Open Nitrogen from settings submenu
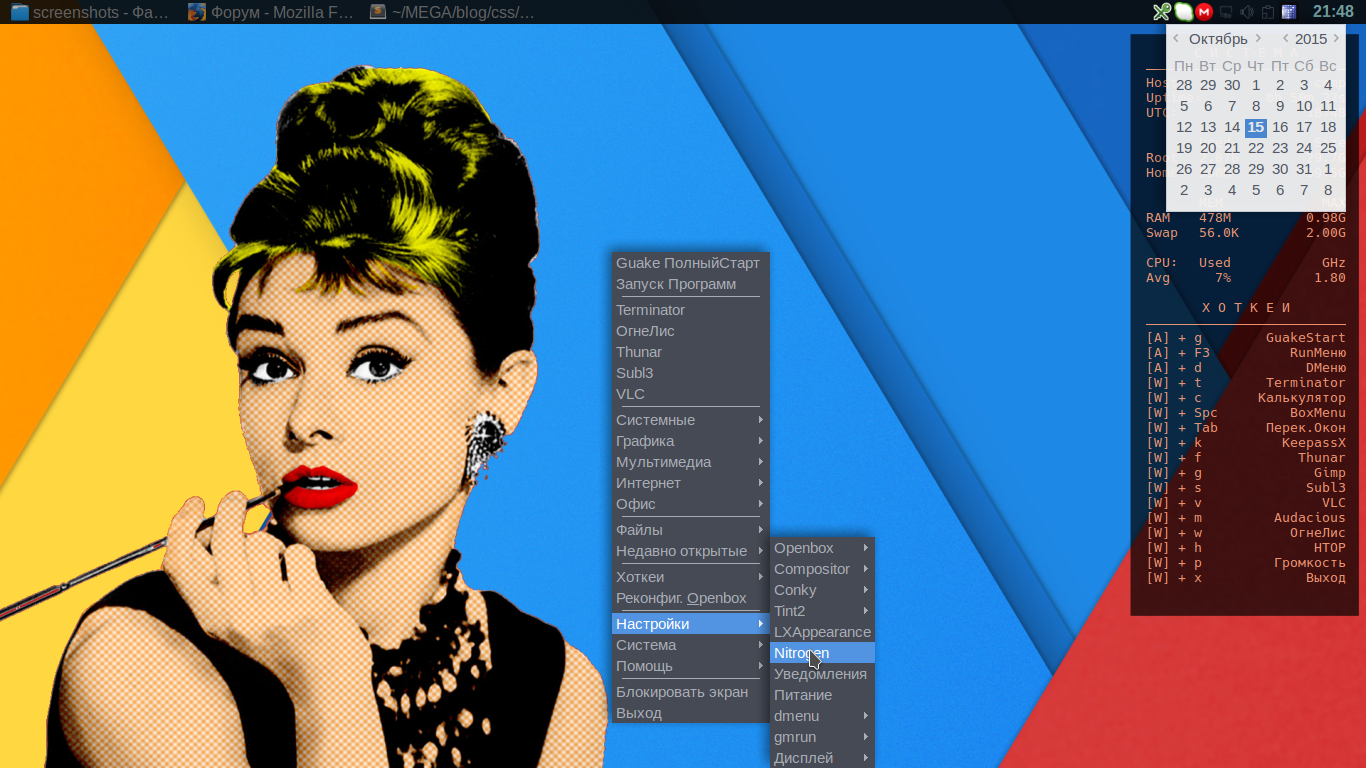This screenshot has height=768, width=1366. coord(822,653)
